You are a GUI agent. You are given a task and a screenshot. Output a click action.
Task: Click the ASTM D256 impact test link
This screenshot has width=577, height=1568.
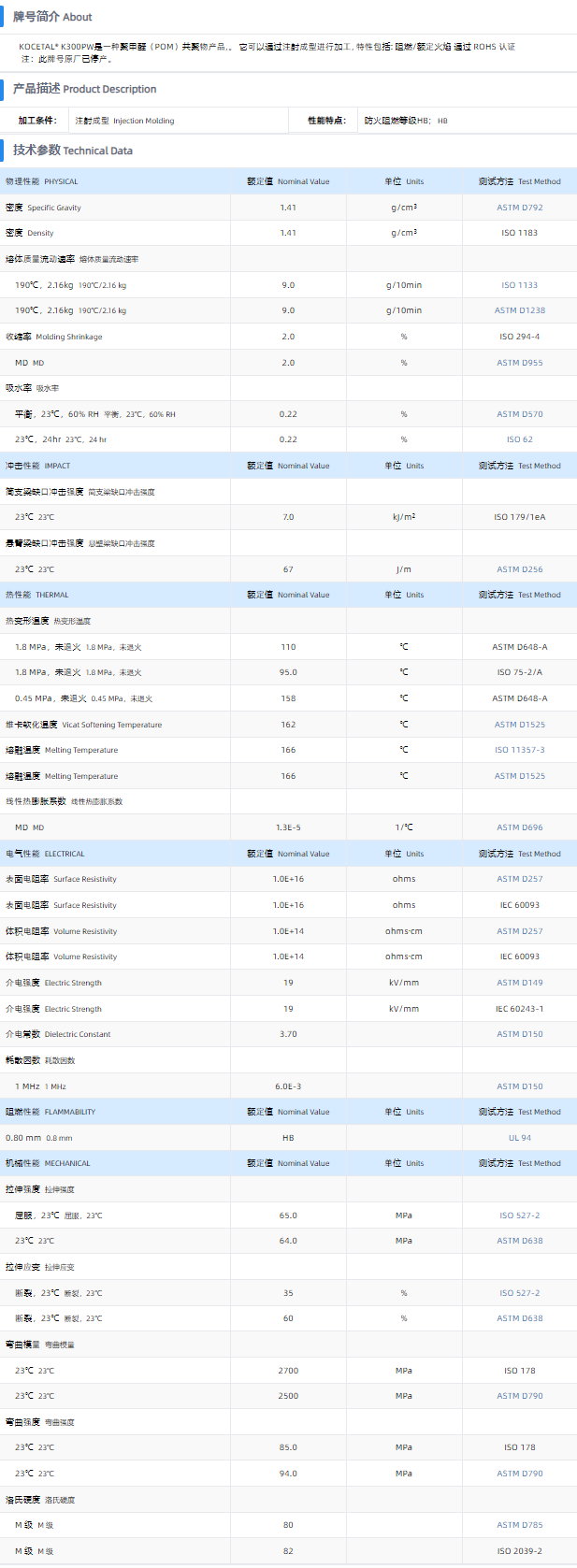pyautogui.click(x=519, y=569)
